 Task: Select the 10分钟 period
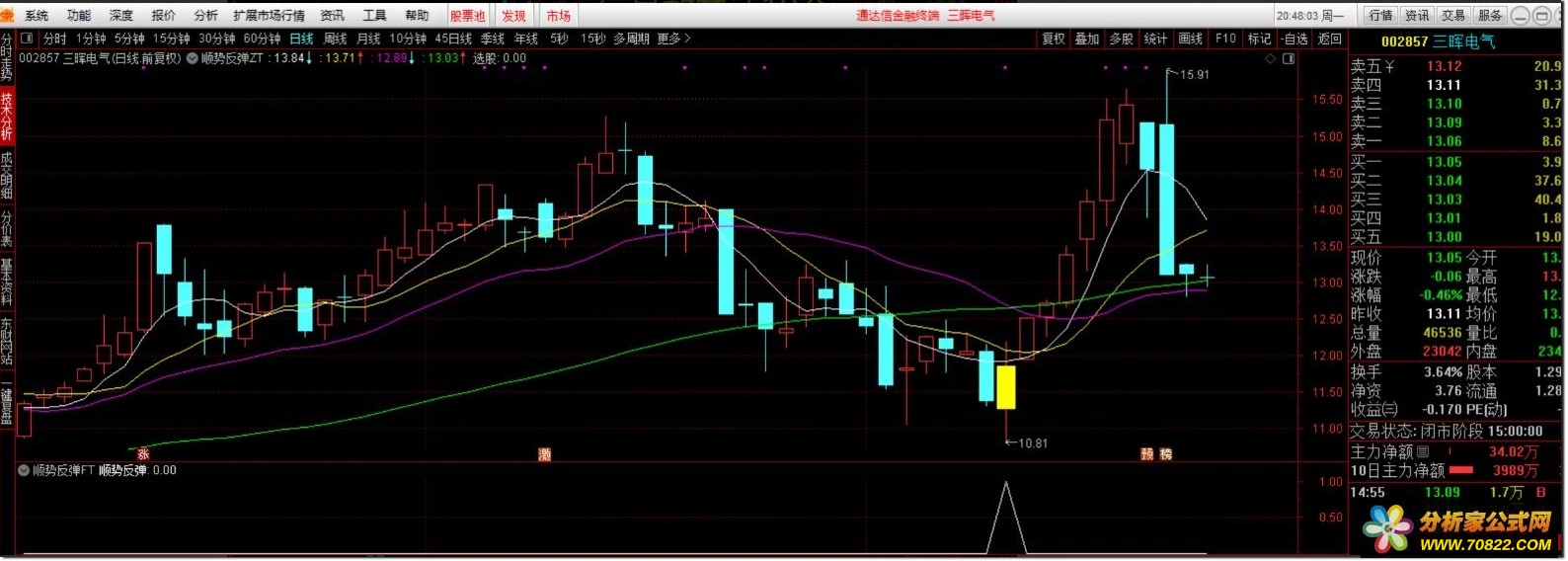click(408, 39)
